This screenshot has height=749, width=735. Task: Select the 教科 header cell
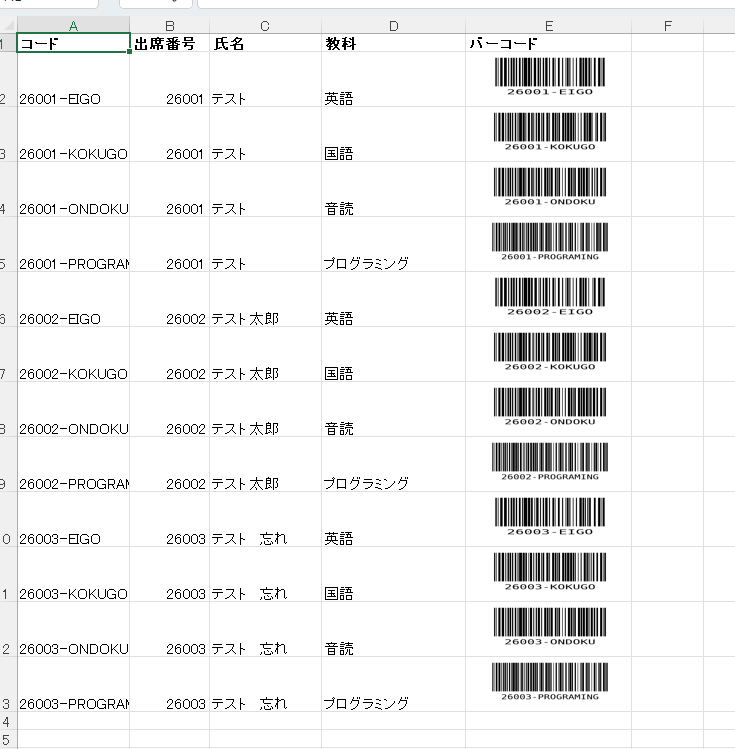point(394,43)
